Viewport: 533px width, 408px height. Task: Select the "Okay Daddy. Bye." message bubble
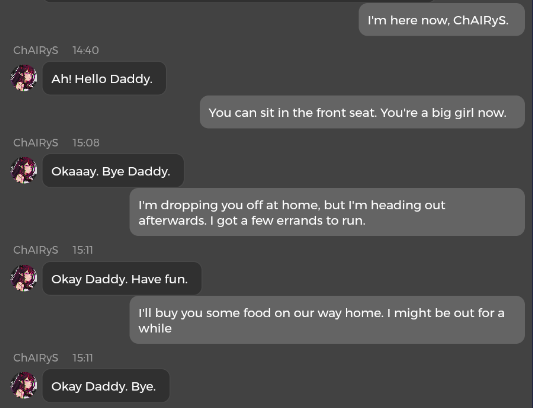click(106, 386)
